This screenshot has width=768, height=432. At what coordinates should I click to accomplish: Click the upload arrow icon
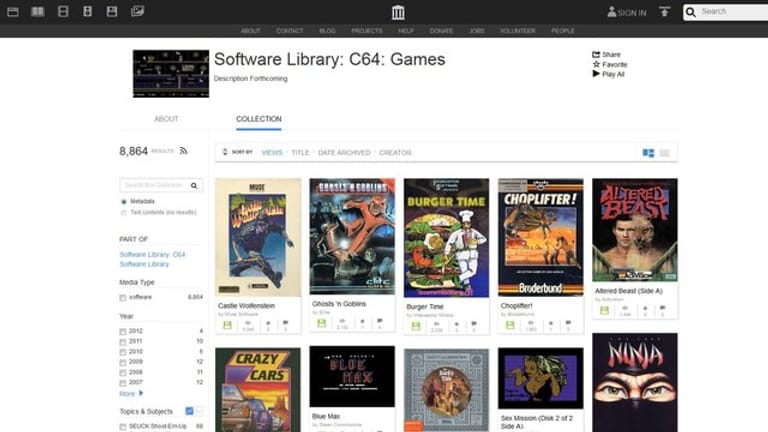point(664,12)
